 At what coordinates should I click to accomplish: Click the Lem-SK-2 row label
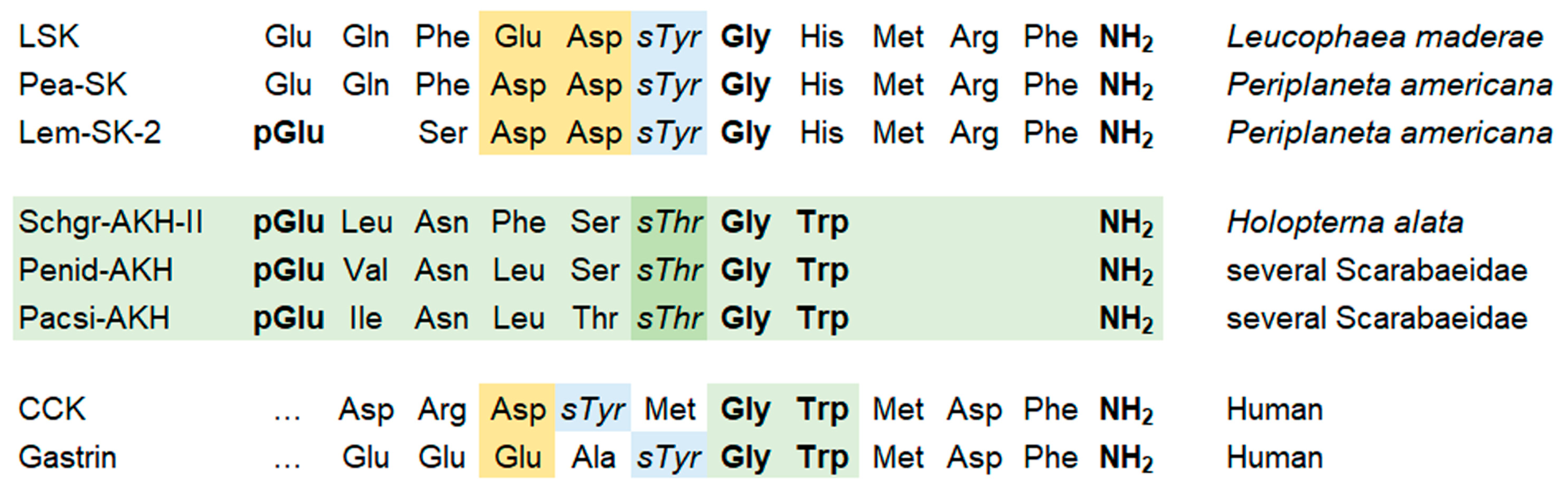(x=90, y=133)
